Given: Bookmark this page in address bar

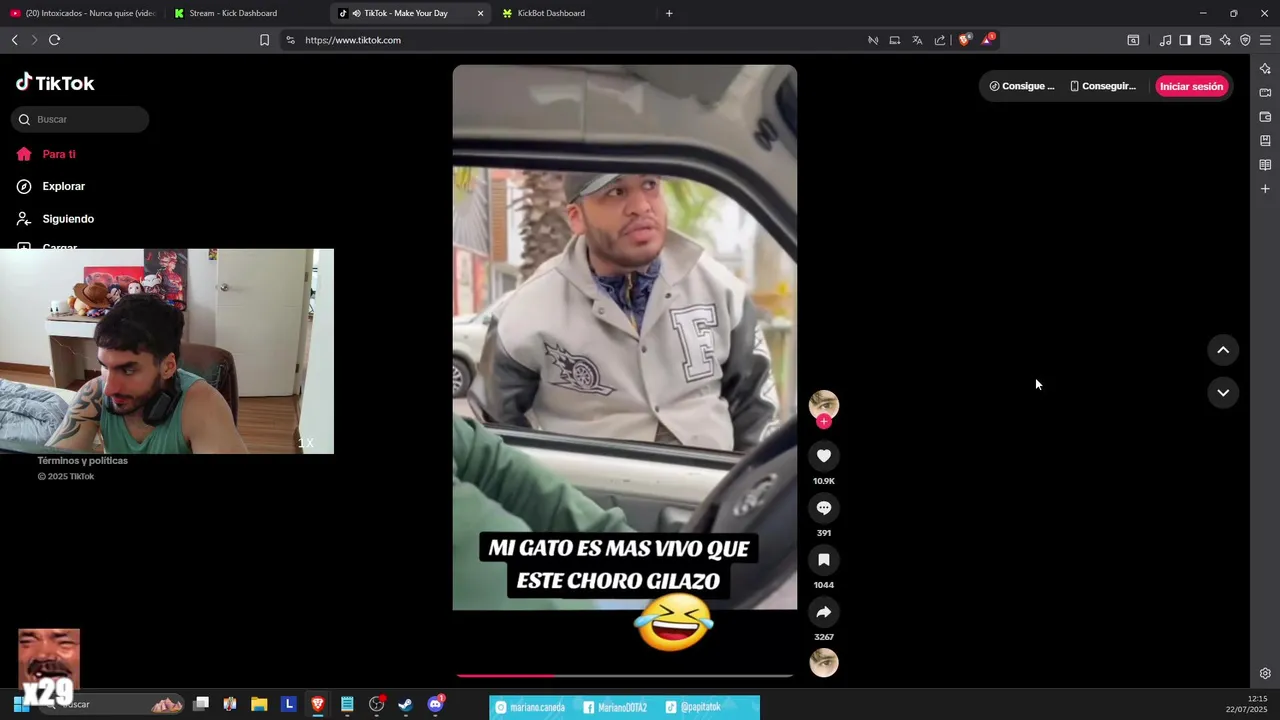Looking at the screenshot, I should 264,40.
